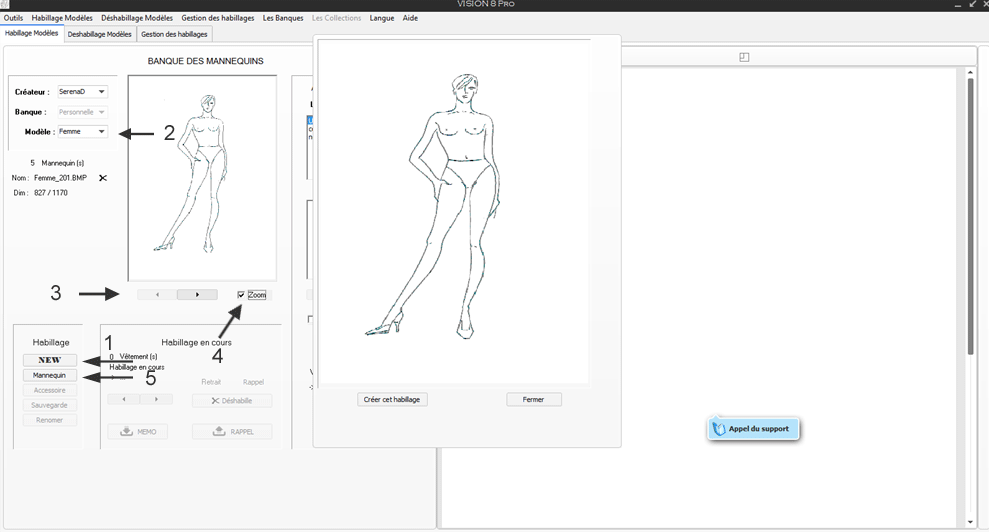Uncheck the Zoom checkbox
The image size is (989, 532).
coord(241,295)
